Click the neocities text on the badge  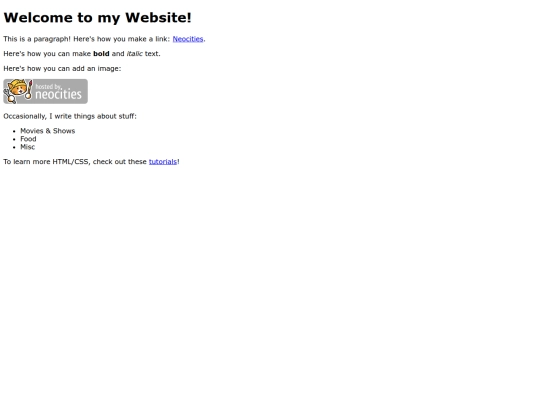59,94
